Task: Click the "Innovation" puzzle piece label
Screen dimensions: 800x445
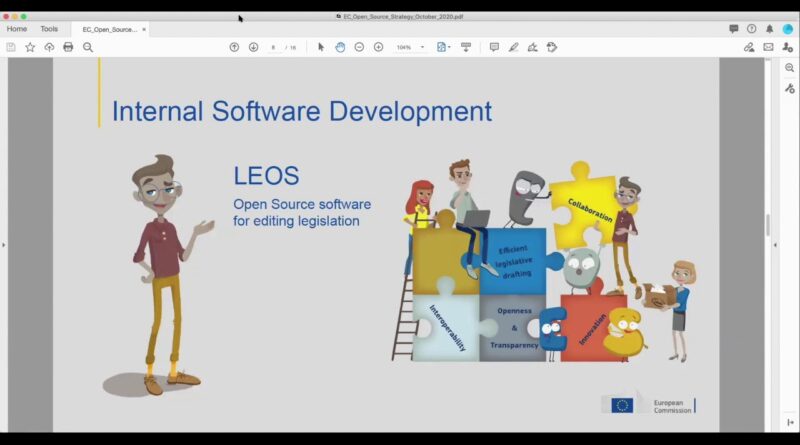Action: coord(592,330)
